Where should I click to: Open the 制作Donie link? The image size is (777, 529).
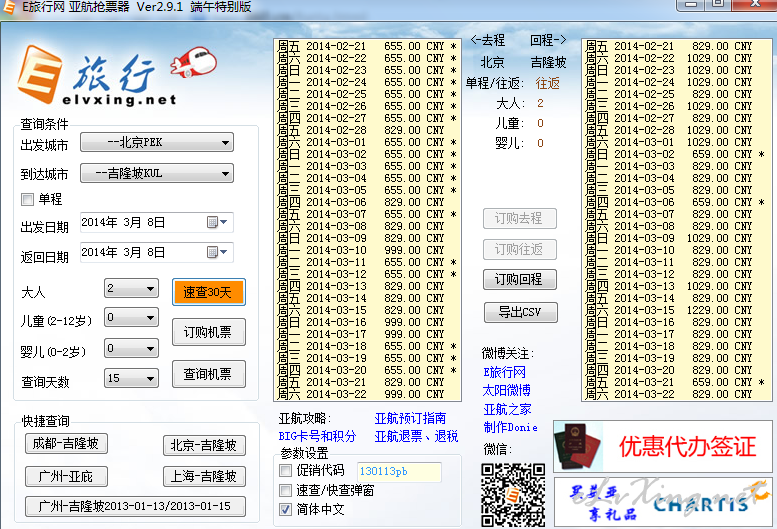pos(510,427)
